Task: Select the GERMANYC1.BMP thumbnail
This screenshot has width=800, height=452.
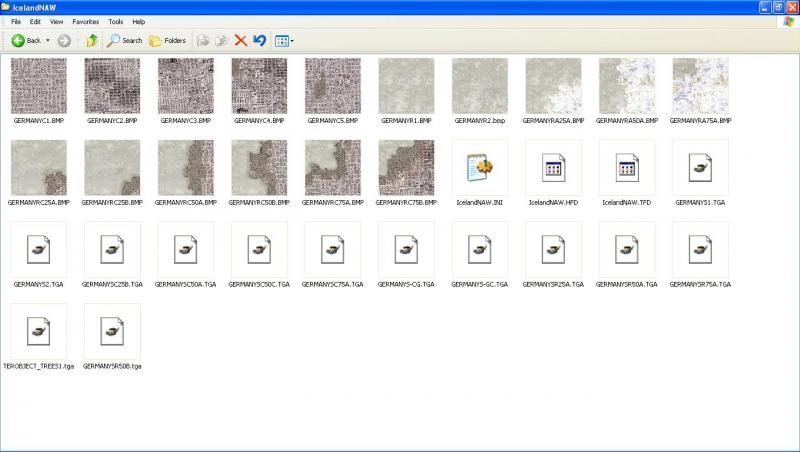Action: 39,86
